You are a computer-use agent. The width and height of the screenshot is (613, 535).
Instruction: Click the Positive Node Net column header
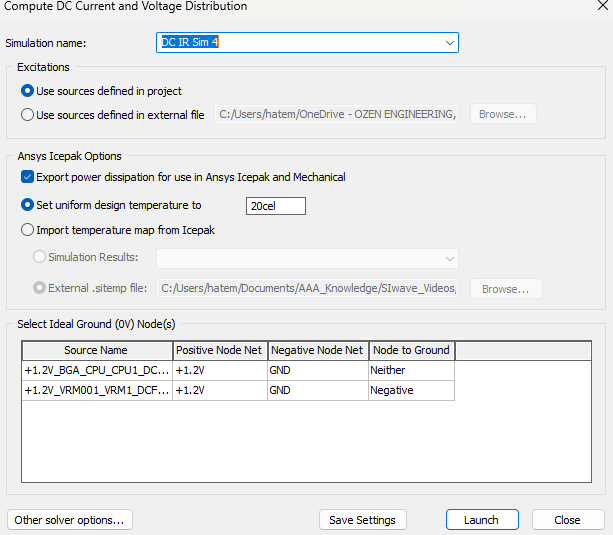tap(219, 350)
